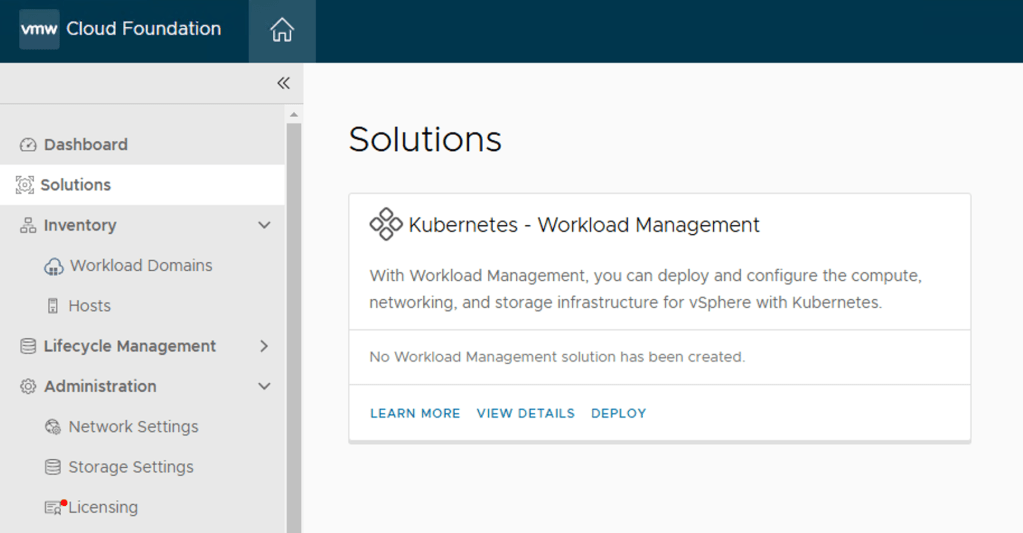The image size is (1023, 533).
Task: Click DEPLOY to deploy Workload Management
Action: click(618, 413)
